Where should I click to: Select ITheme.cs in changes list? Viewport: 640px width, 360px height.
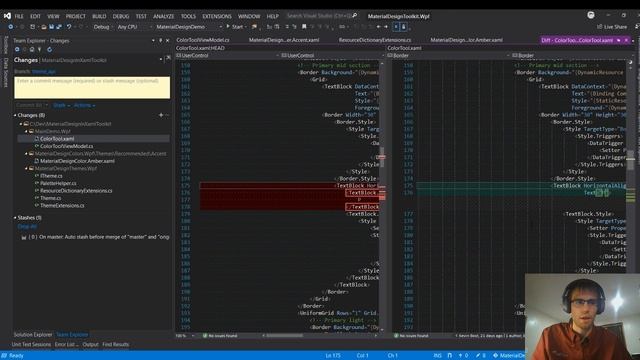coord(51,176)
